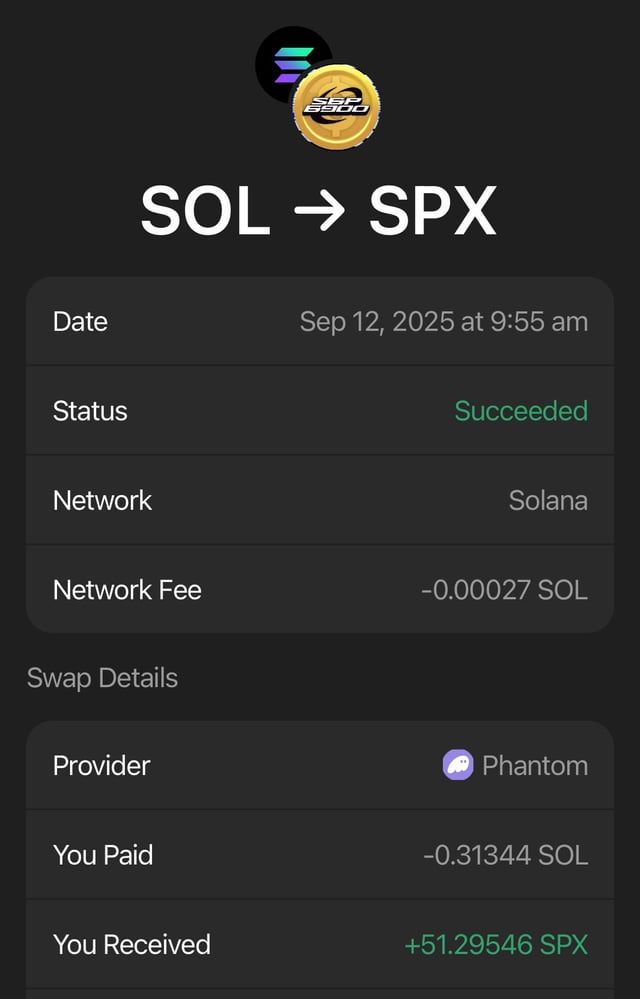Viewport: 640px width, 999px height.
Task: Tap the -0.00027 SOL fee amount
Action: [x=504, y=590]
